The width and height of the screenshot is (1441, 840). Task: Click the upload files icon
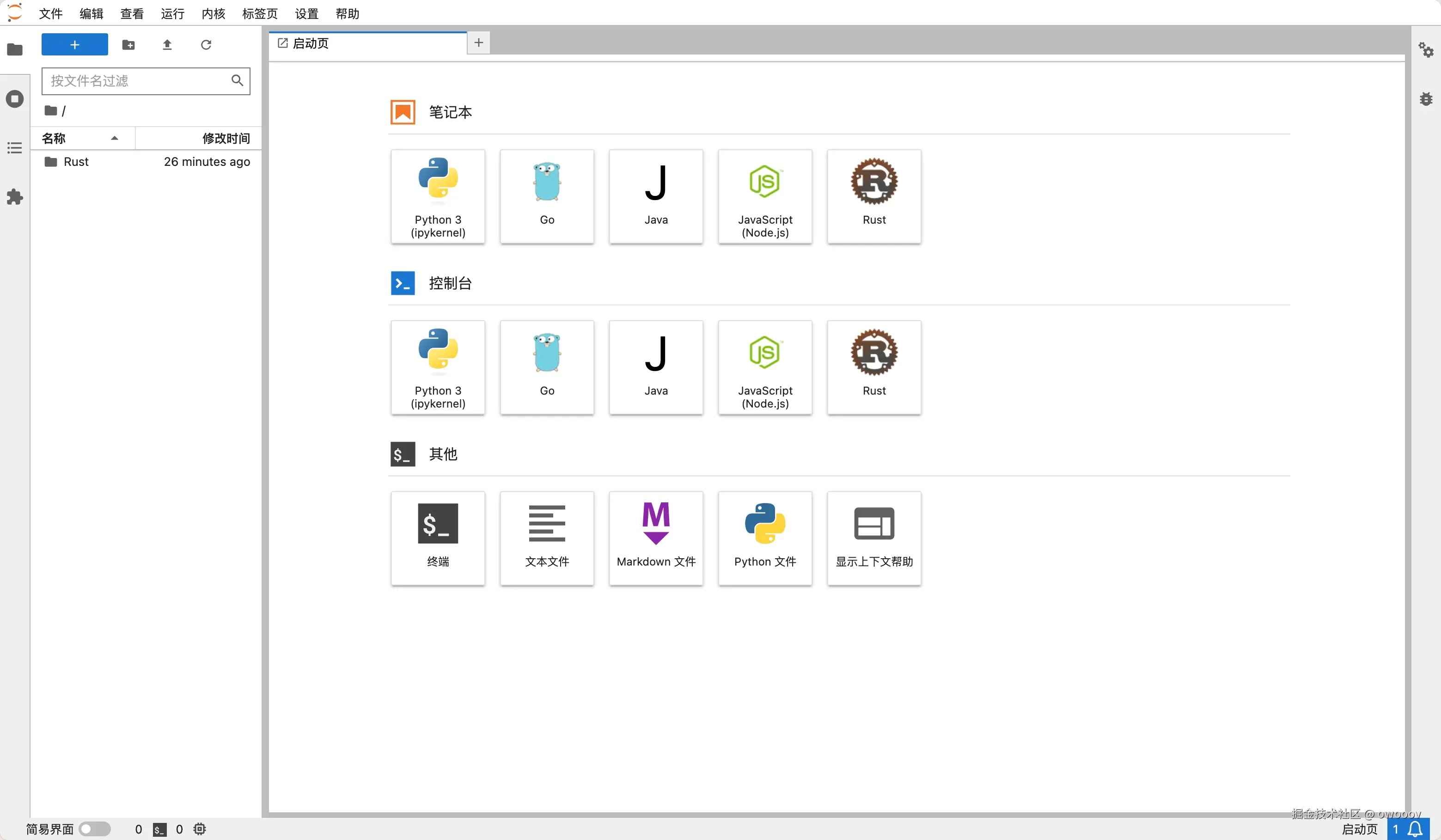click(x=167, y=45)
